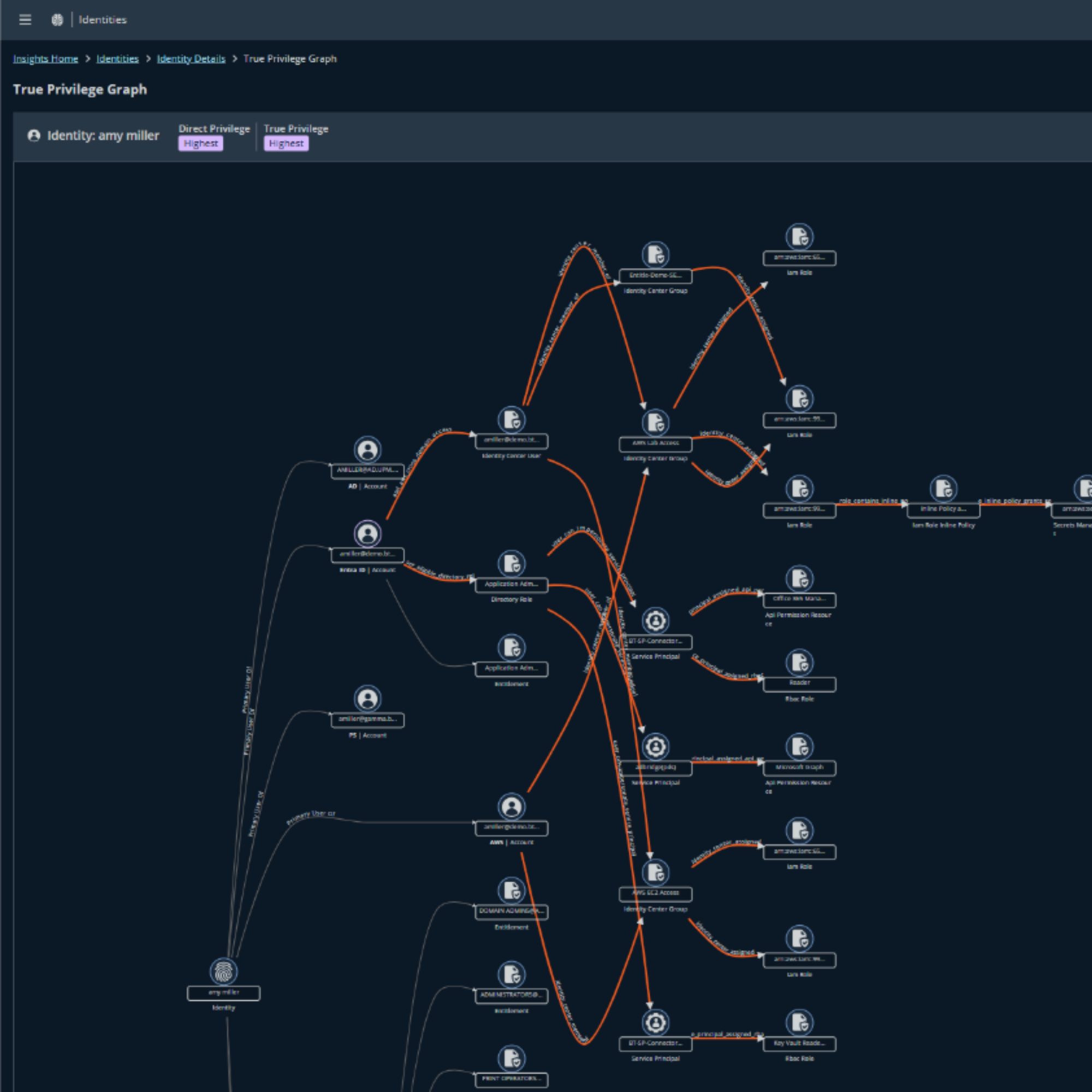Click the Application Admin Directory Role icon
The width and height of the screenshot is (1092, 1092).
512,563
